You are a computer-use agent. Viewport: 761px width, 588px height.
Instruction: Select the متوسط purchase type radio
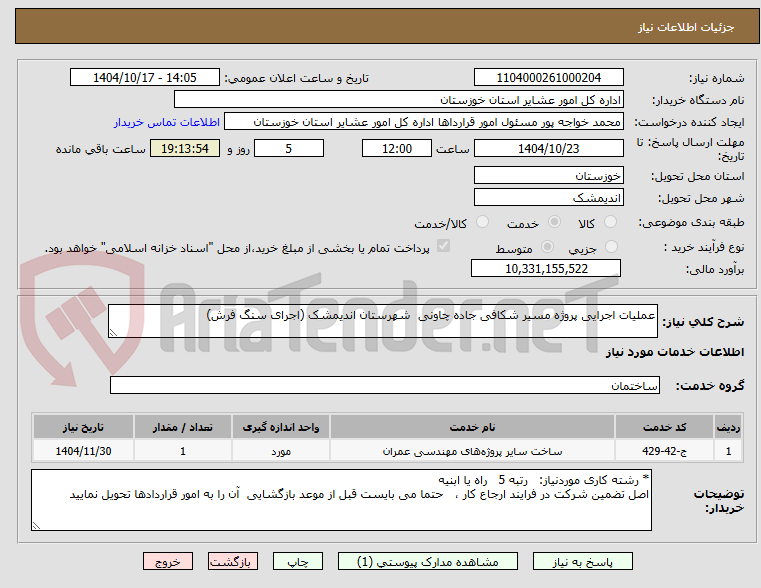point(547,247)
